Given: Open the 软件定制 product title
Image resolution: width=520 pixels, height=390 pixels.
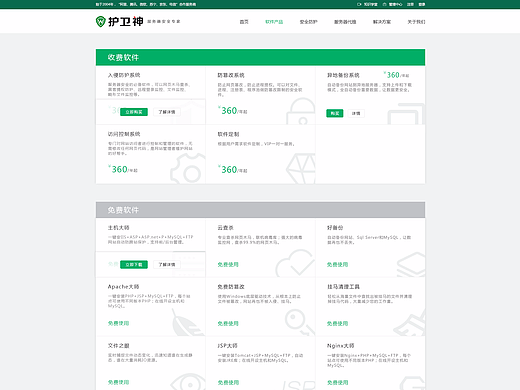Looking at the screenshot, I should [x=228, y=134].
